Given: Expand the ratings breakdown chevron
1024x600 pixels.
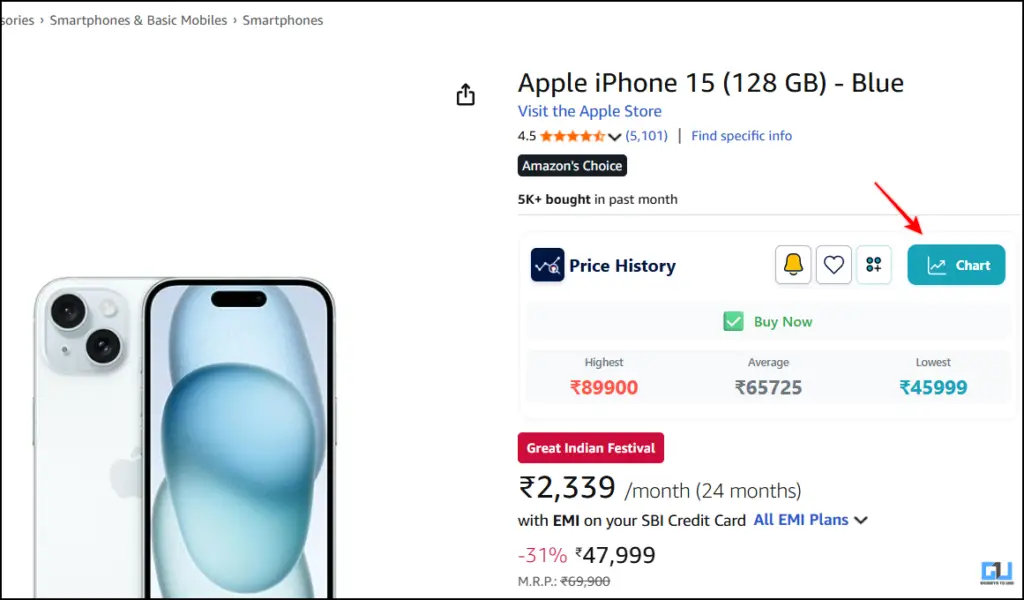Looking at the screenshot, I should point(614,137).
